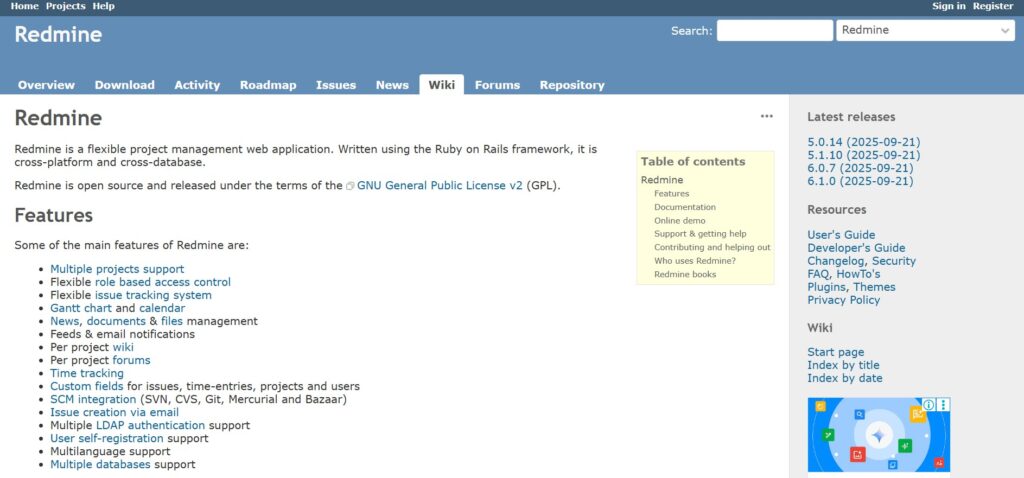Screen dimensions: 1024x478
Task: Open the GNU General Public License v2 link
Action: coord(440,185)
